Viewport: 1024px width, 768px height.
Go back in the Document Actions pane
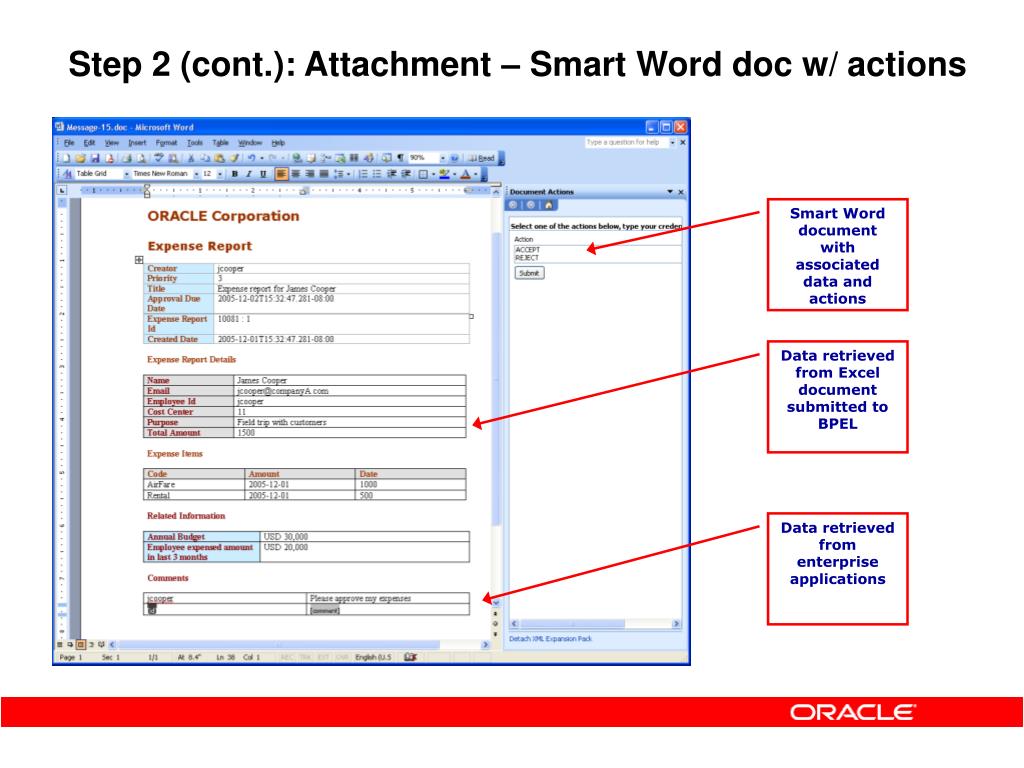[513, 205]
